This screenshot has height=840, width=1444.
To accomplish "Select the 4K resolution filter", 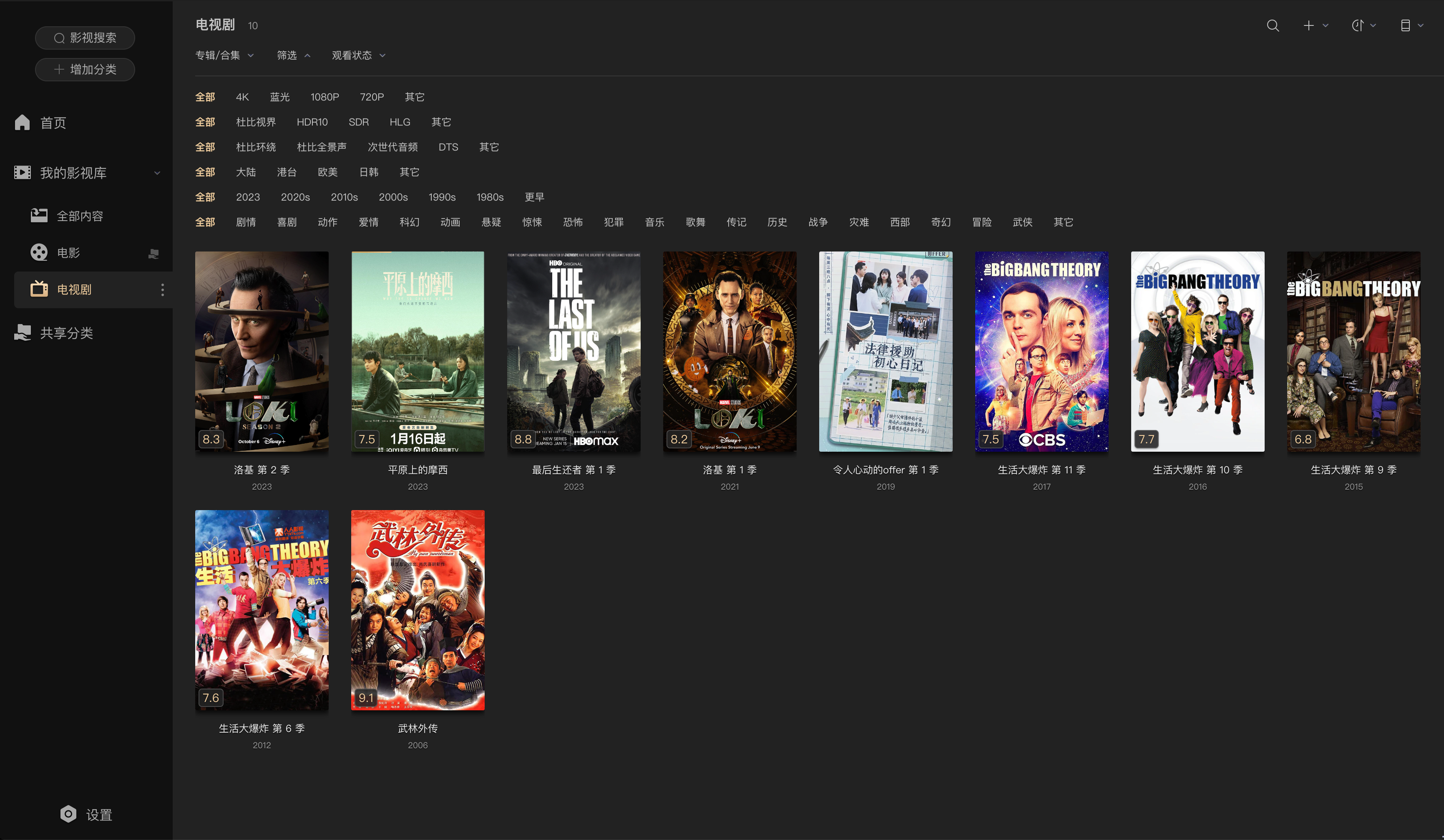I will click(242, 97).
